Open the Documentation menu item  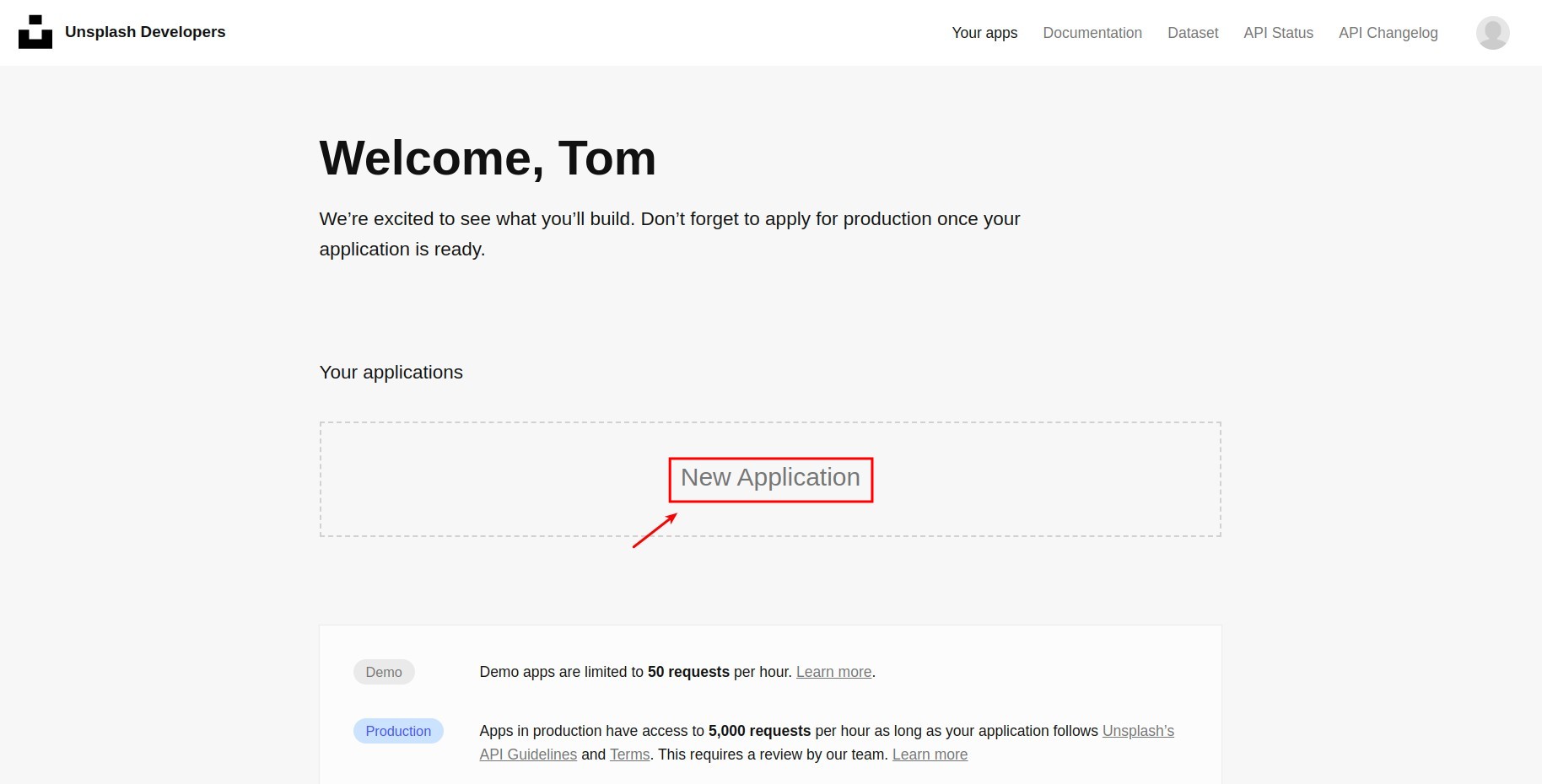tap(1092, 33)
